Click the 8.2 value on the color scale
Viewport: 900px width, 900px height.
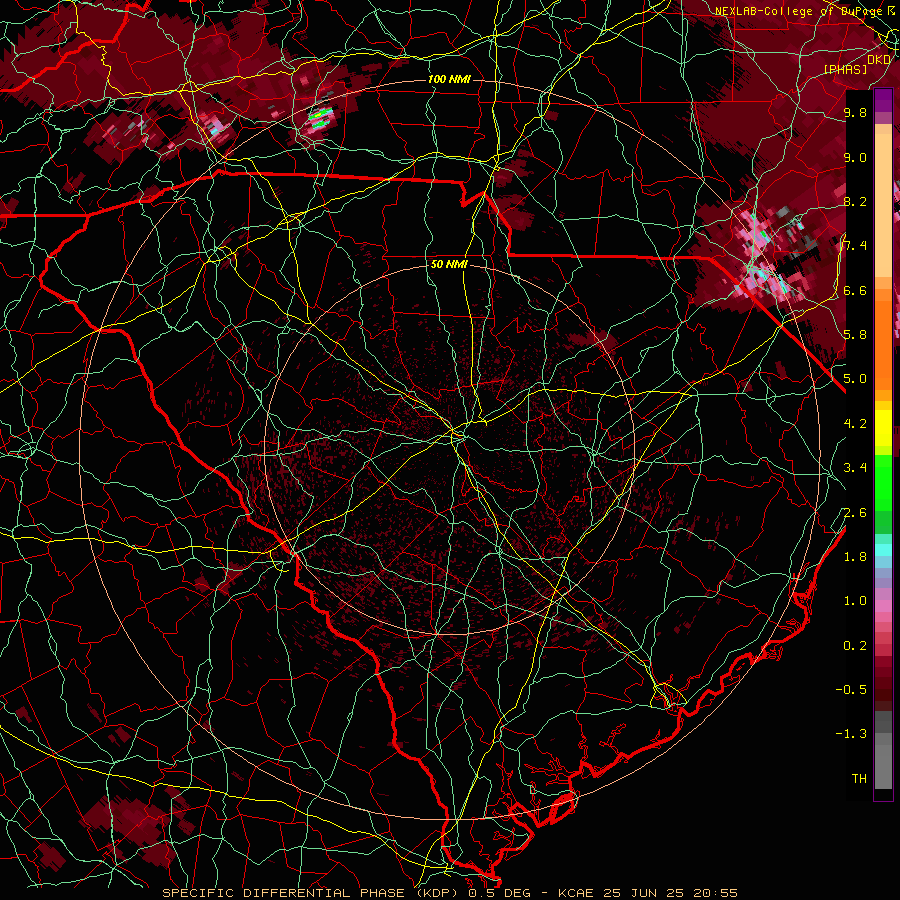point(855,202)
